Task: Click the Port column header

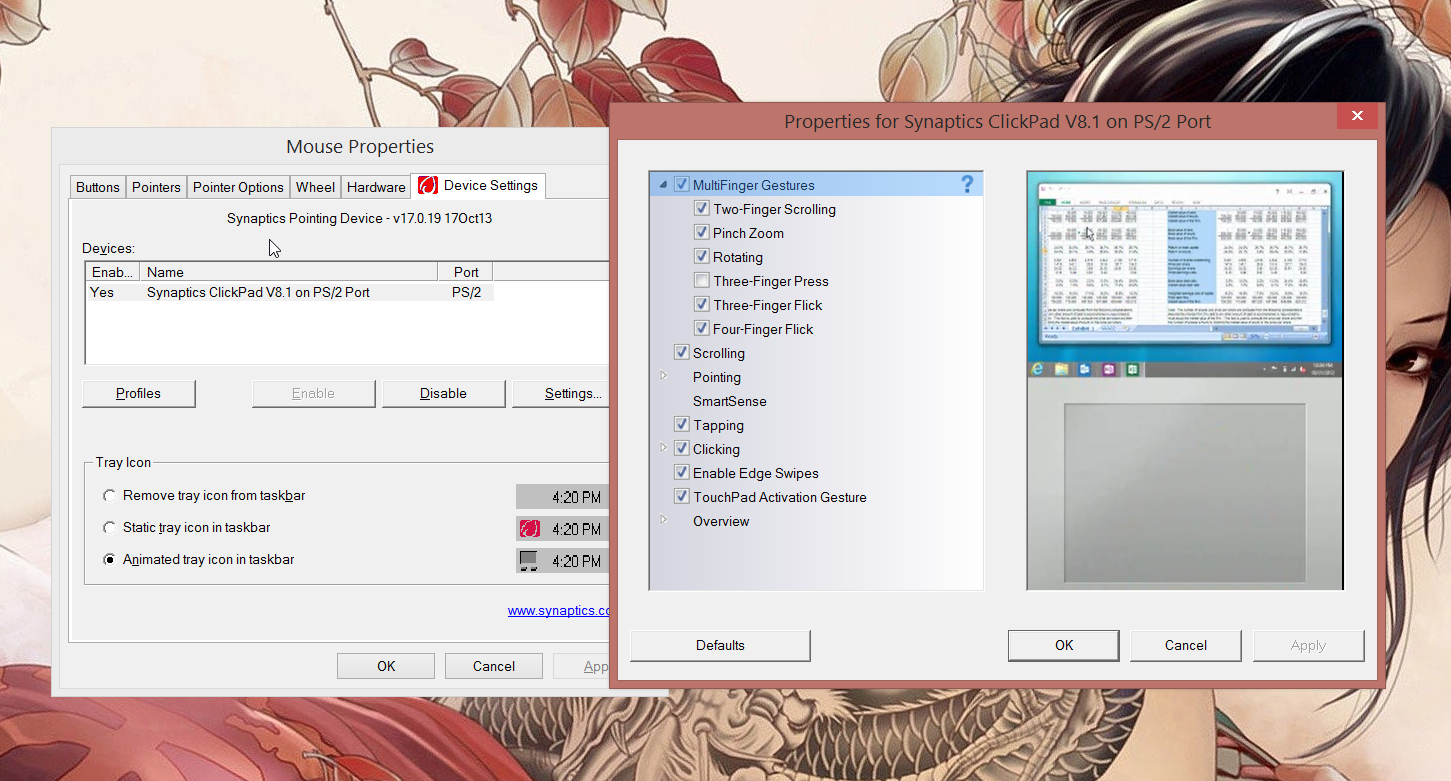Action: [465, 272]
